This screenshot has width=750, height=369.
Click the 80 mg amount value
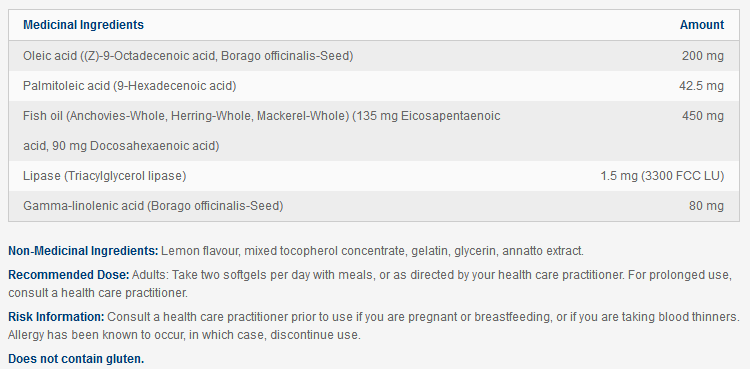point(706,206)
